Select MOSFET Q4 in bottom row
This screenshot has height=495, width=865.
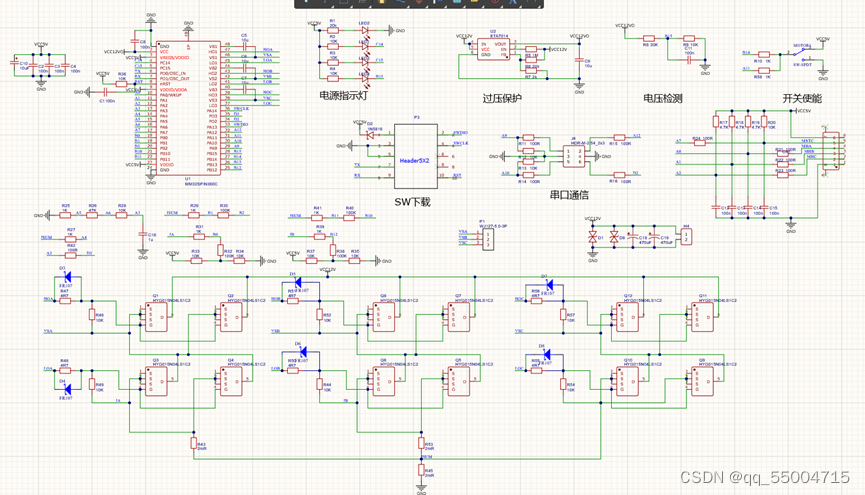[231, 381]
